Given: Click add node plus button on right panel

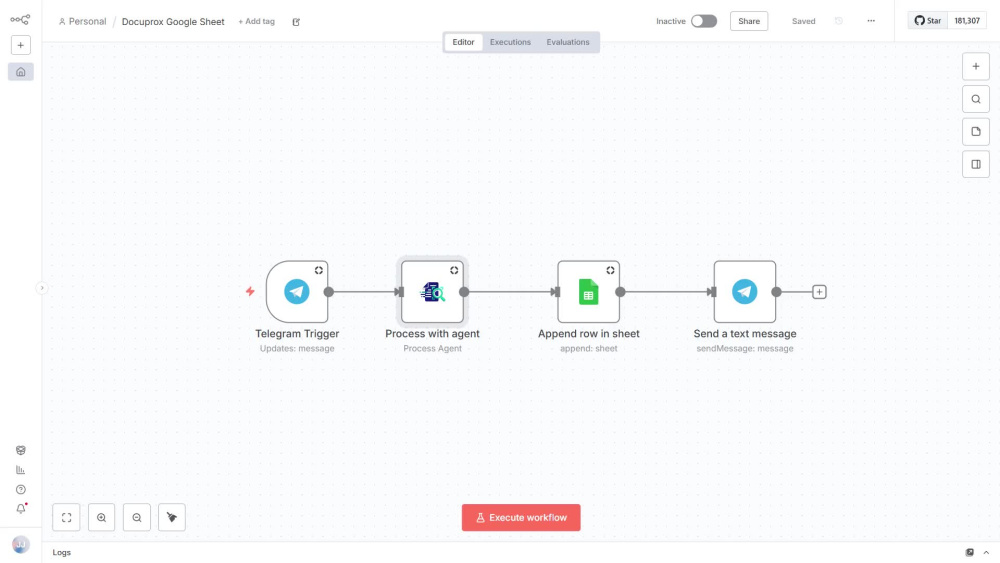Looking at the screenshot, I should point(976,66).
